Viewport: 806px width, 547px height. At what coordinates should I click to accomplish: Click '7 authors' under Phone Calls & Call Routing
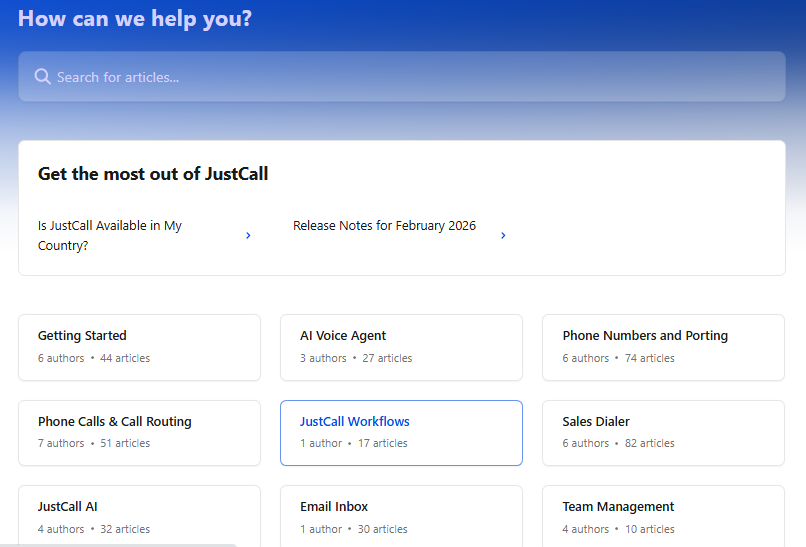[61, 443]
